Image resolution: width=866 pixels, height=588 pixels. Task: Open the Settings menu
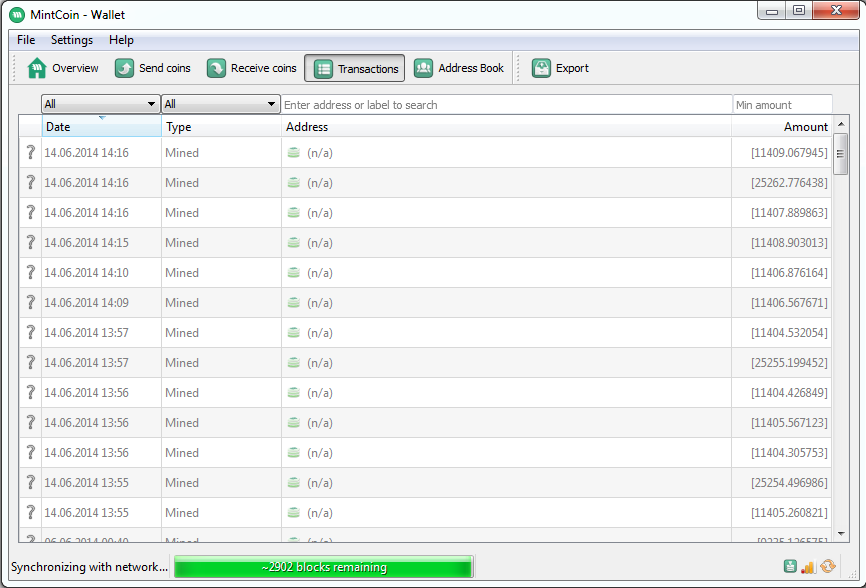(72, 40)
